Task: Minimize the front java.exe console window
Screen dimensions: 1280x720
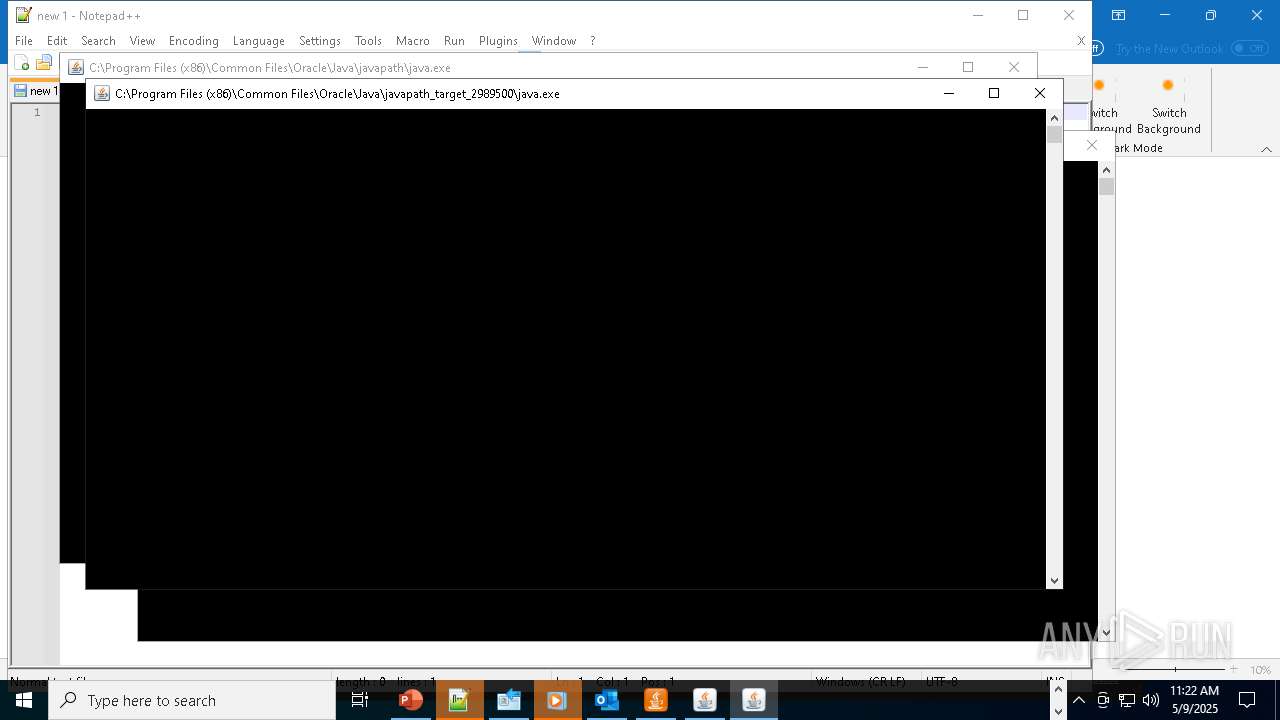Action: [x=949, y=93]
